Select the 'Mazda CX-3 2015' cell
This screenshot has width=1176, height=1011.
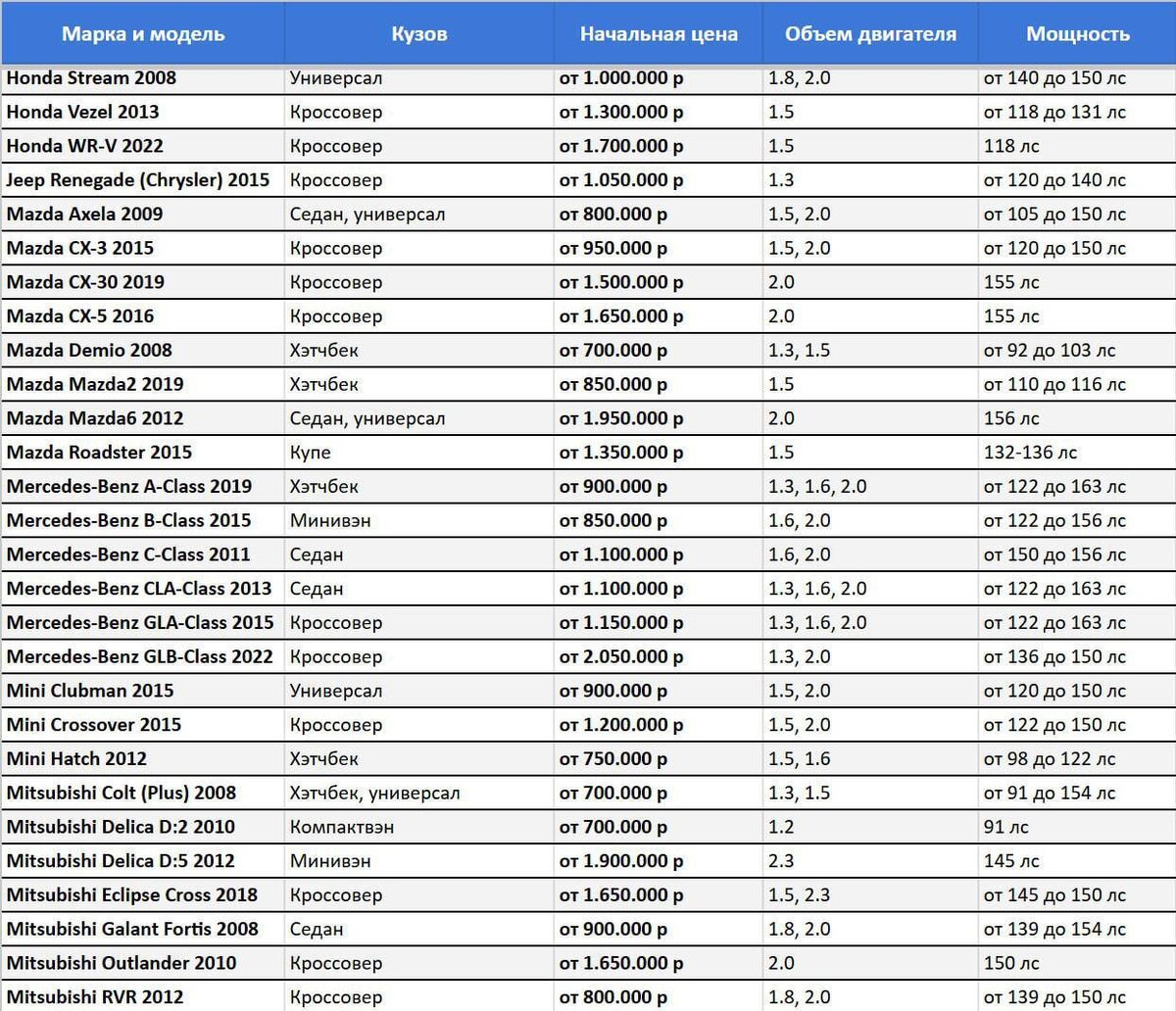pos(143,248)
